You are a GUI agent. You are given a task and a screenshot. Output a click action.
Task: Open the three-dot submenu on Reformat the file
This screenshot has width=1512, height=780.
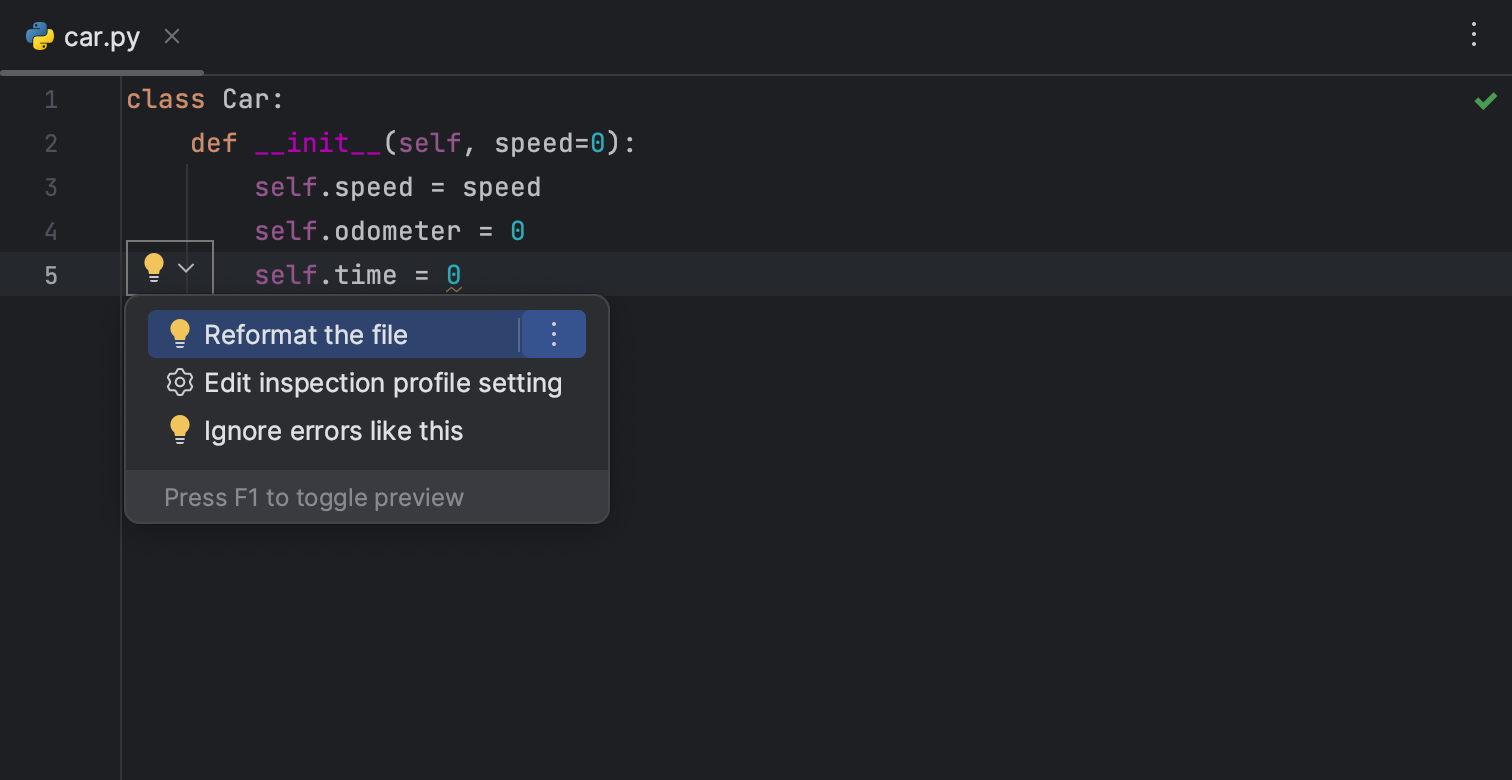coord(553,334)
